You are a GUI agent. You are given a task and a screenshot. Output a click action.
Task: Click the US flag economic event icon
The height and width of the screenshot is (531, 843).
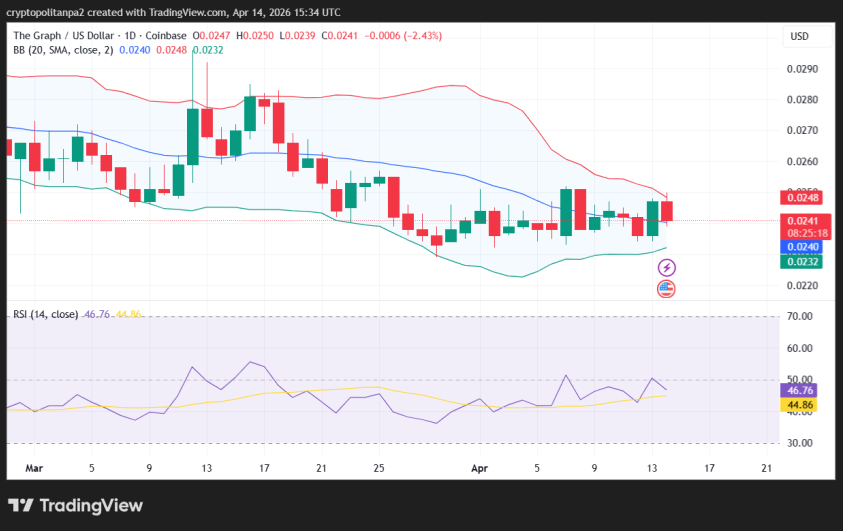click(667, 289)
